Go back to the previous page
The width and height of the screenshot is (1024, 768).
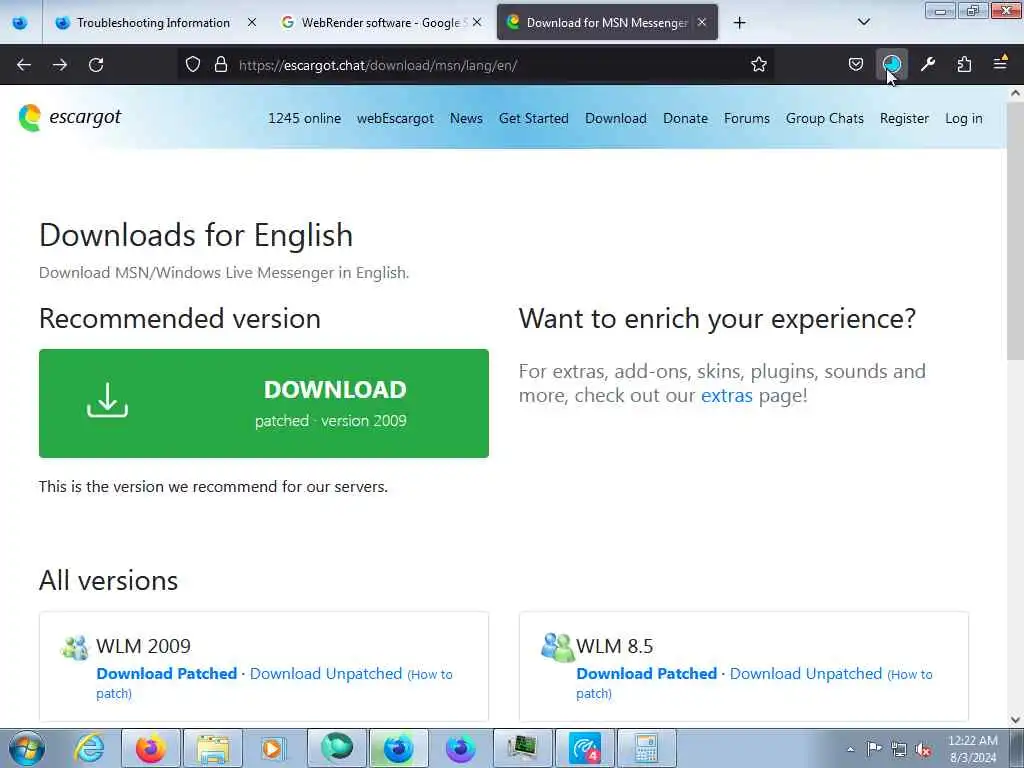coord(24,65)
